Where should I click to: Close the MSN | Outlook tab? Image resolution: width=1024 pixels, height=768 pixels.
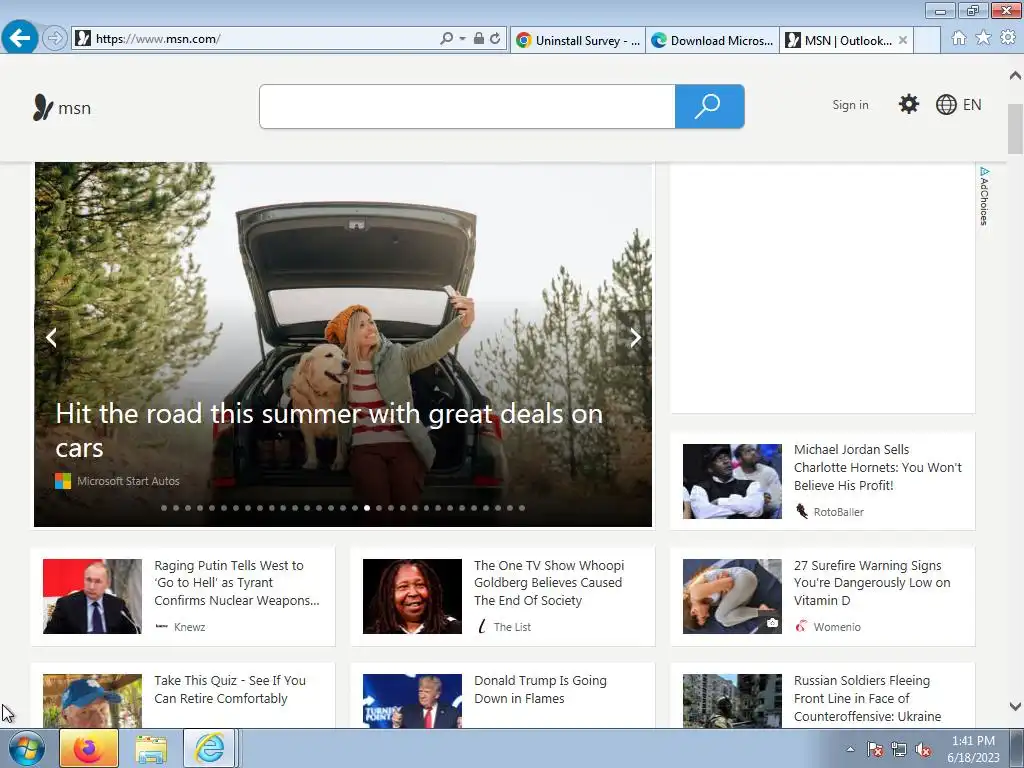[x=903, y=40]
